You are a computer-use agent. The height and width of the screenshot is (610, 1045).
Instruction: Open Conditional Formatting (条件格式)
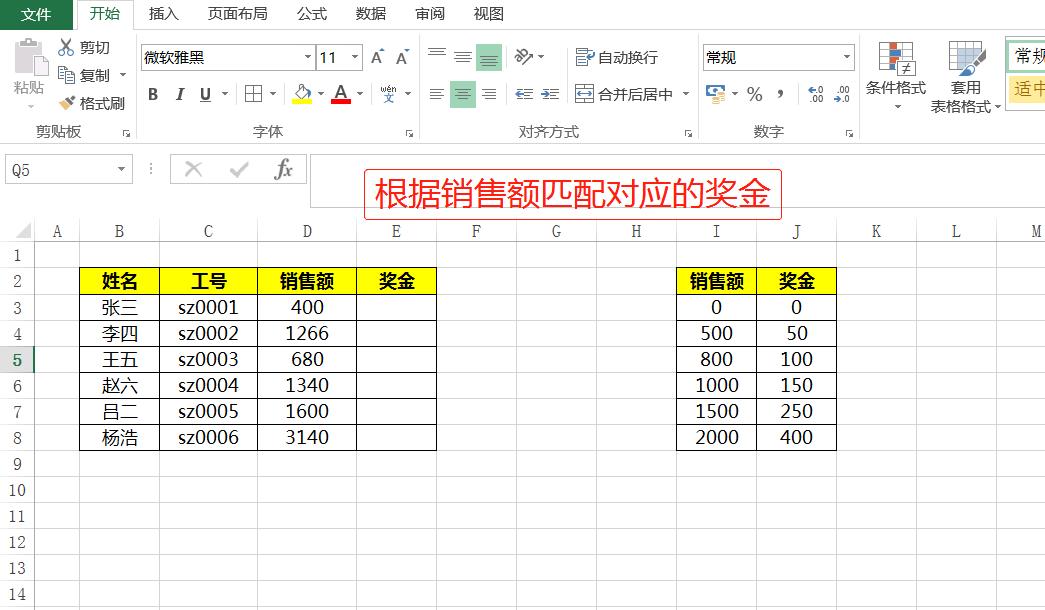pyautogui.click(x=896, y=76)
